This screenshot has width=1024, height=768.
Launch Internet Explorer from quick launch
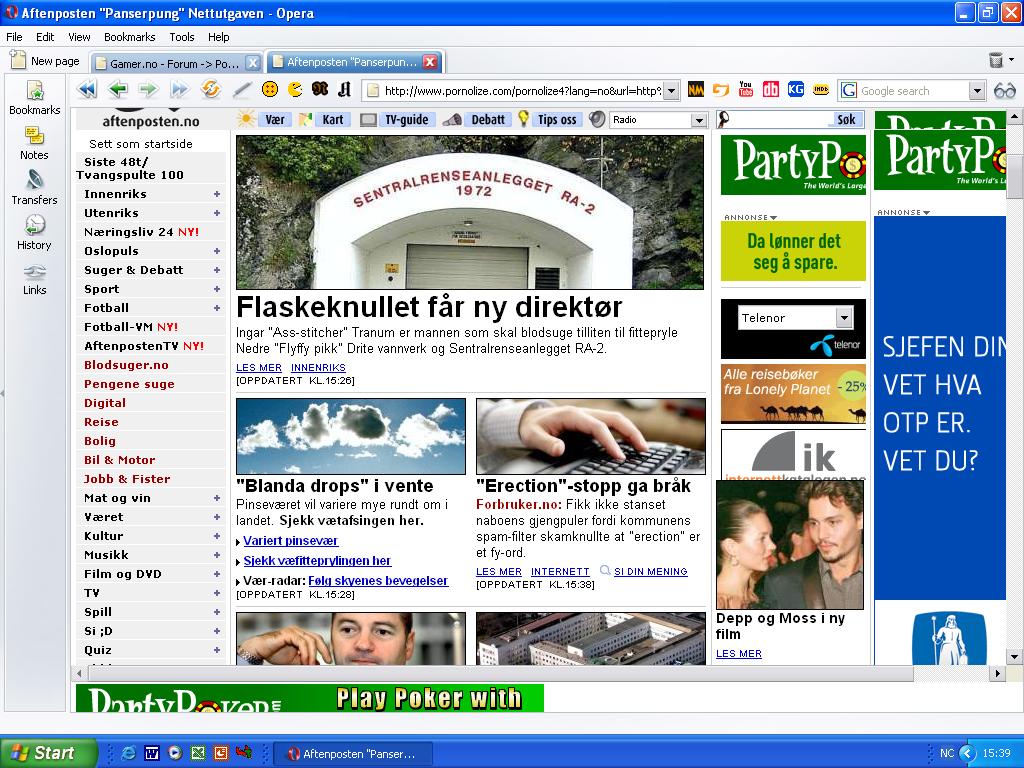click(x=129, y=753)
